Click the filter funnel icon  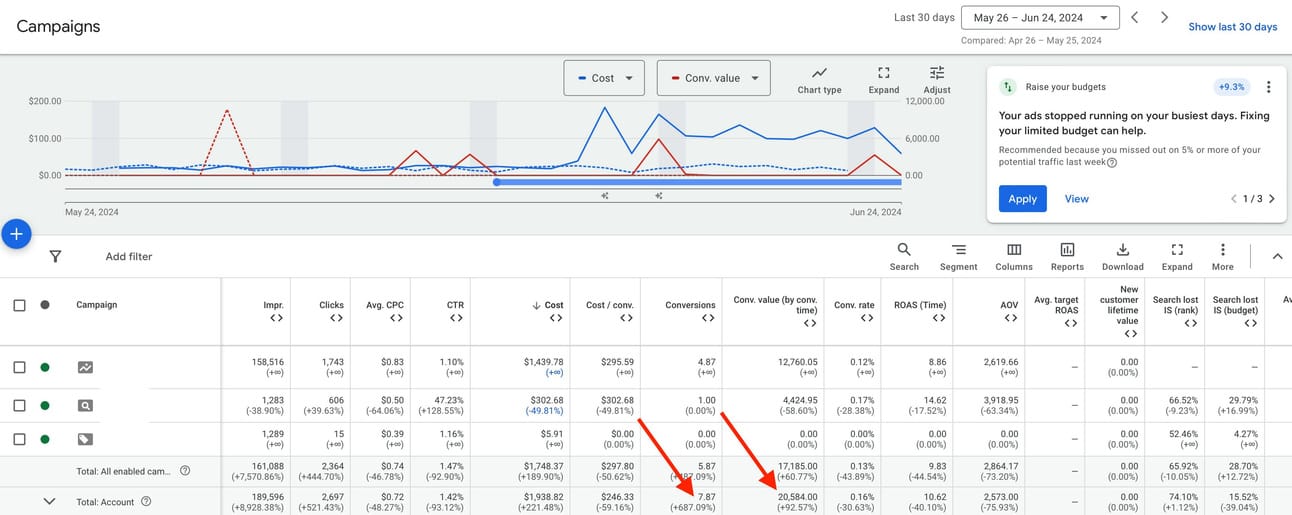click(x=55, y=256)
